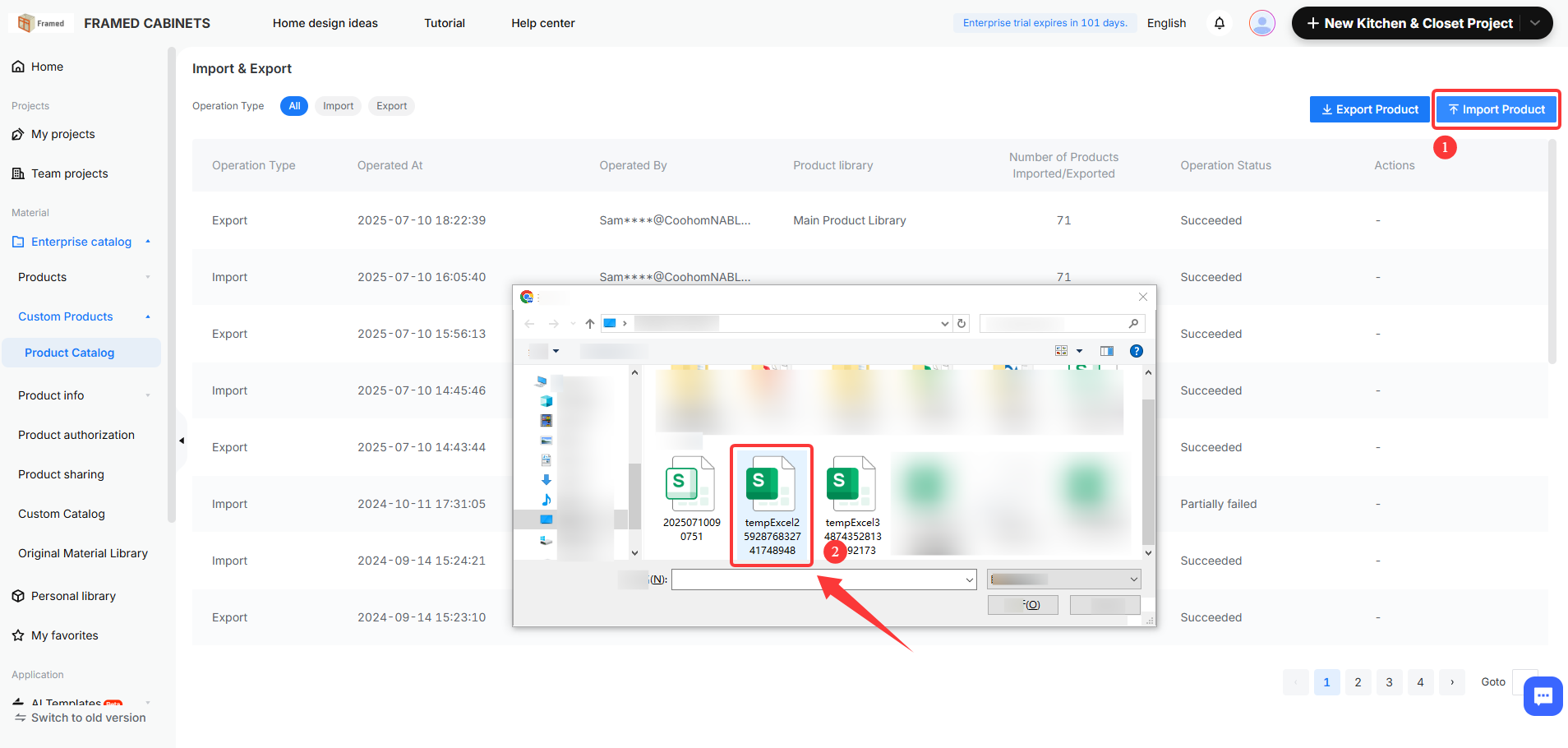Open Recent locations dropdown in file dialog

[x=573, y=324]
